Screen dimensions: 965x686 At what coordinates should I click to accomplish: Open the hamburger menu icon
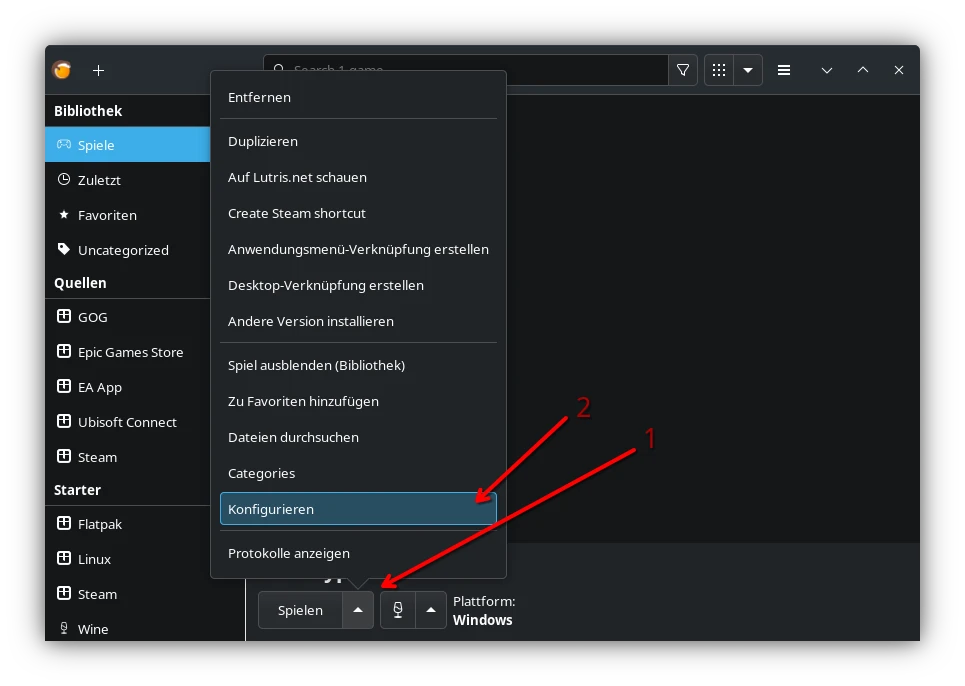click(784, 70)
